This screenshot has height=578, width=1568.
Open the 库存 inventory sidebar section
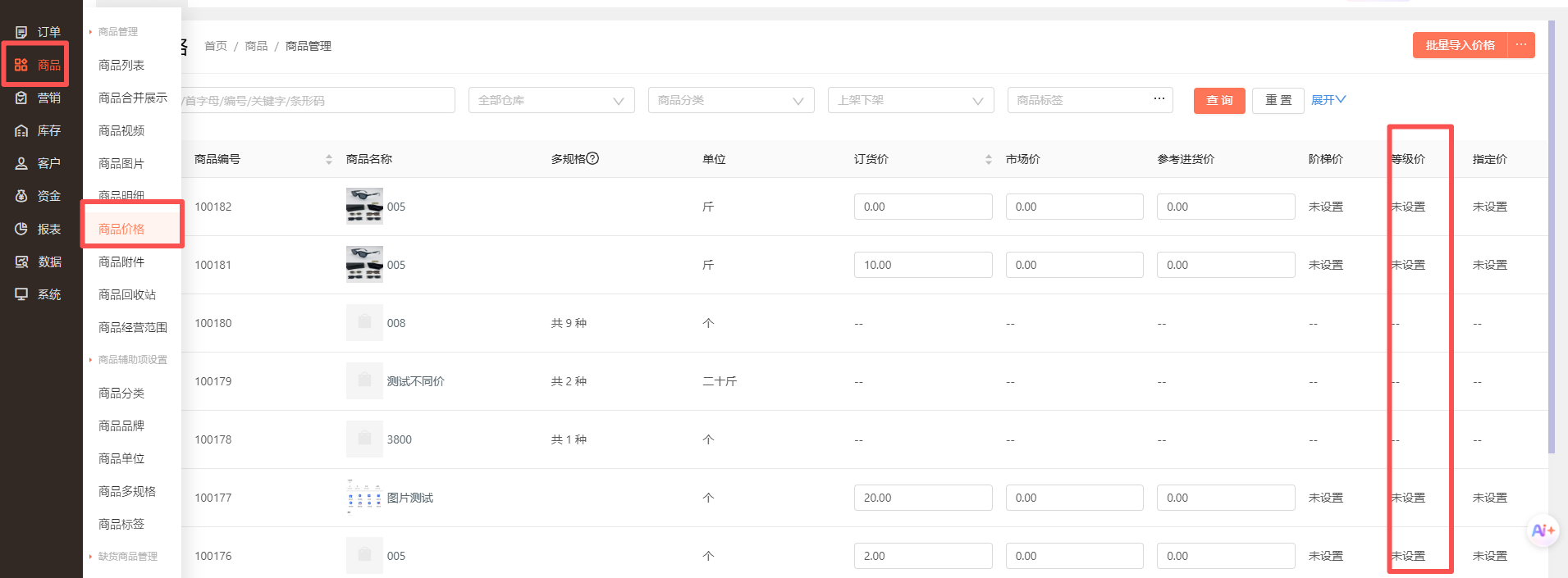38,130
